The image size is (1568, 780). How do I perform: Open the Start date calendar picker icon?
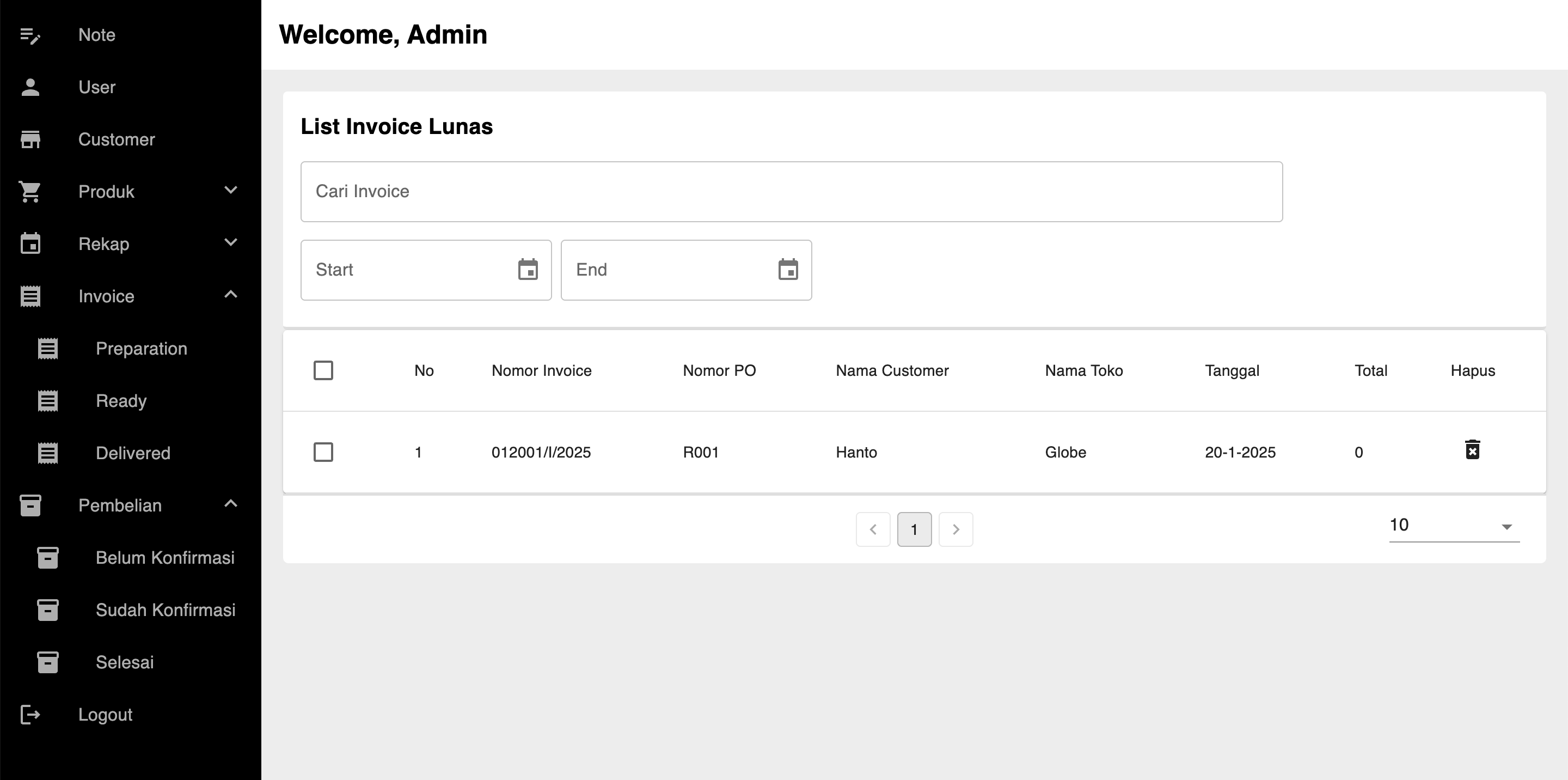pyautogui.click(x=528, y=270)
